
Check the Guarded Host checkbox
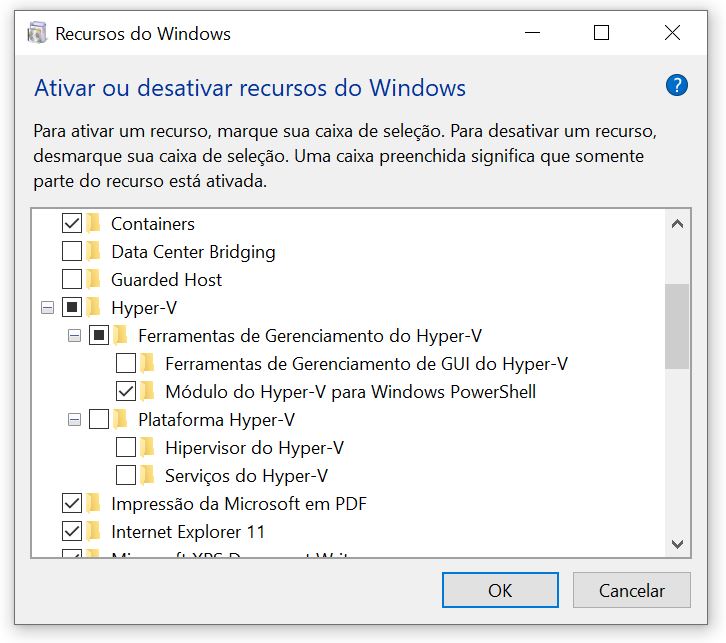(72, 279)
